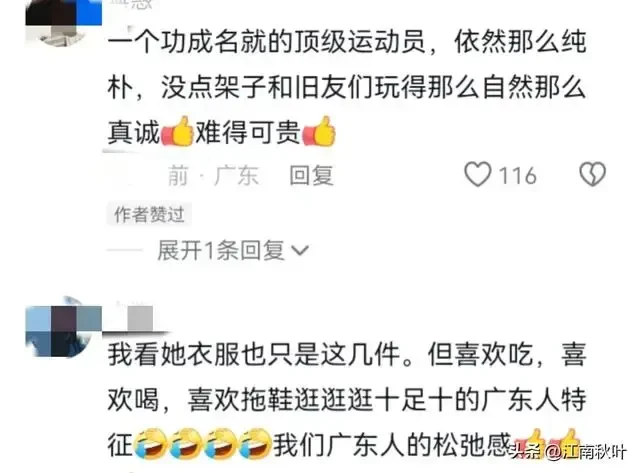The image size is (640, 473).
Task: Click the like count 116
Action: tap(518, 175)
